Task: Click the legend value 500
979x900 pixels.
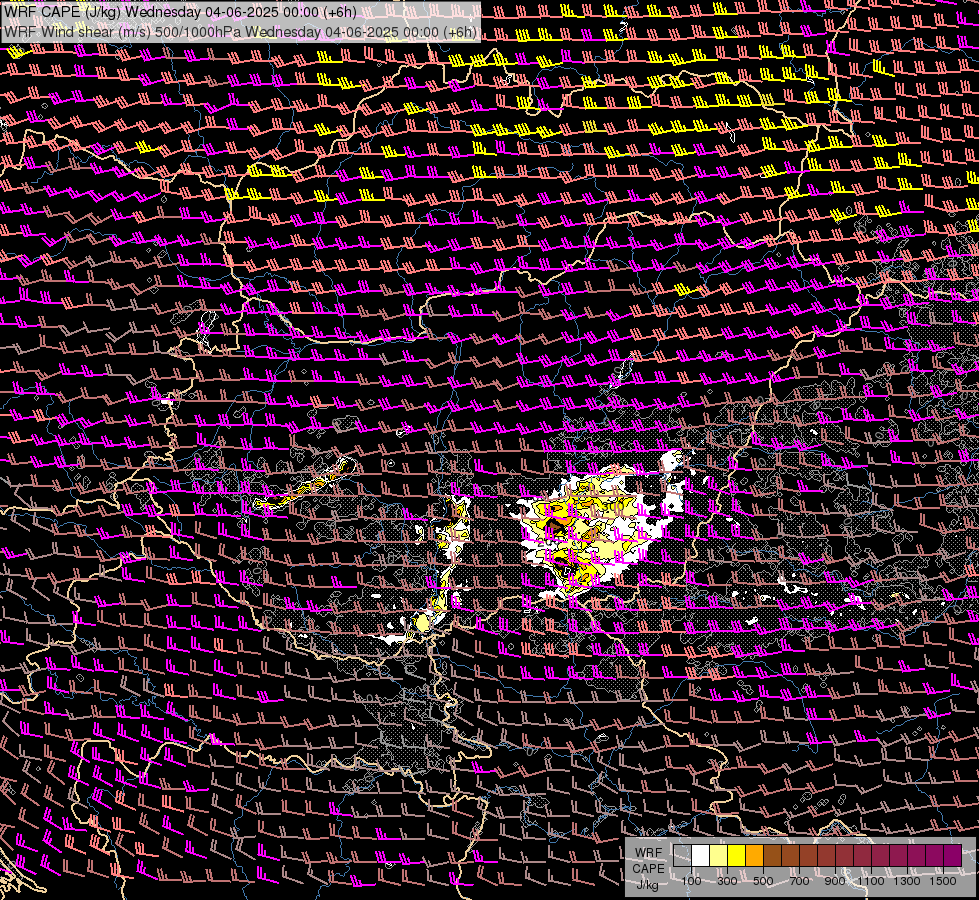Action: [x=763, y=881]
